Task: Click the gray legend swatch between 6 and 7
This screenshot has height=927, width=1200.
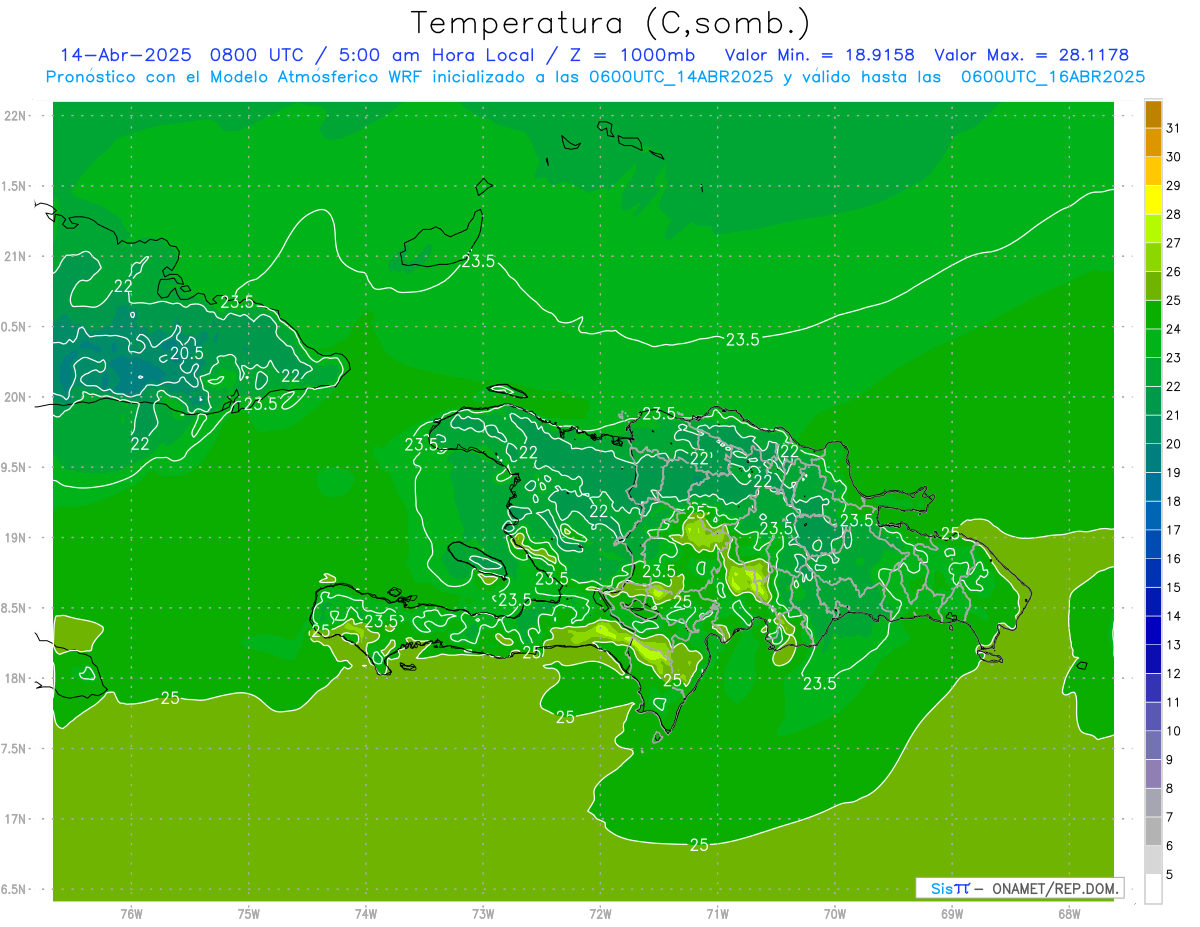Action: (1153, 831)
